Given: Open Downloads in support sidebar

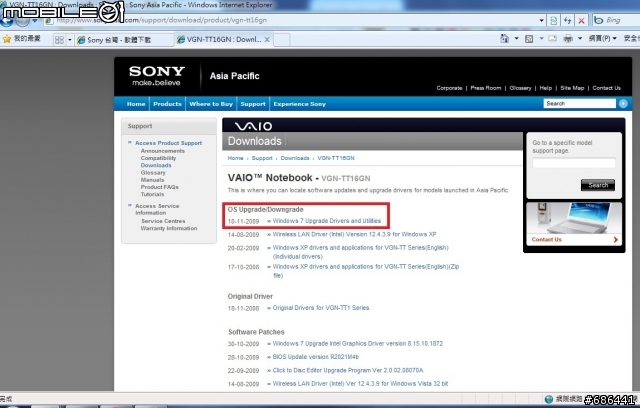Looking at the screenshot, I should point(156,165).
